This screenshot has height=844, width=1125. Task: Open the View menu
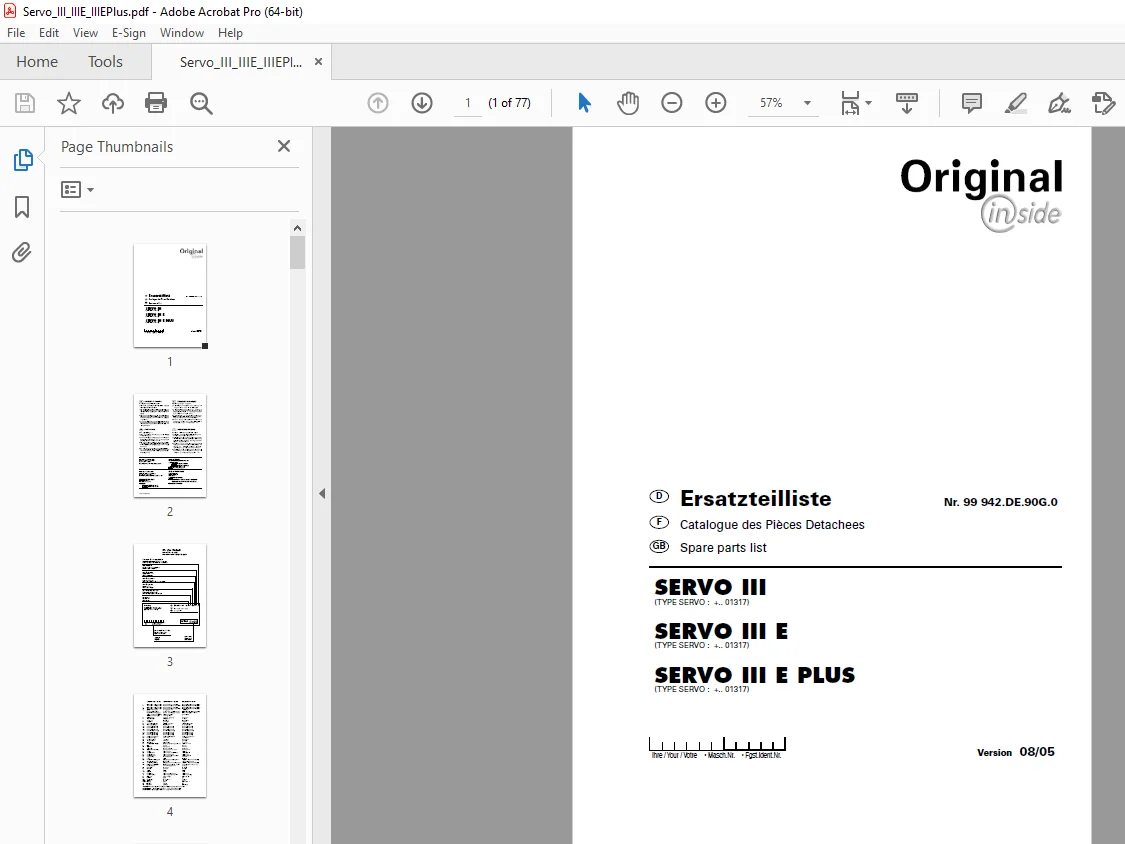point(85,33)
